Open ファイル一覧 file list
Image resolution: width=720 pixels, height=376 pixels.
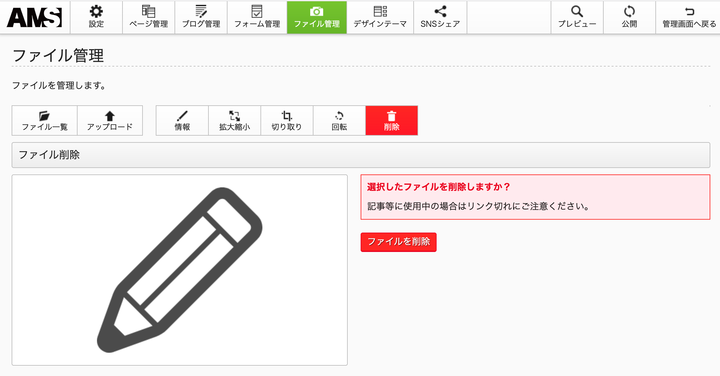(45, 121)
